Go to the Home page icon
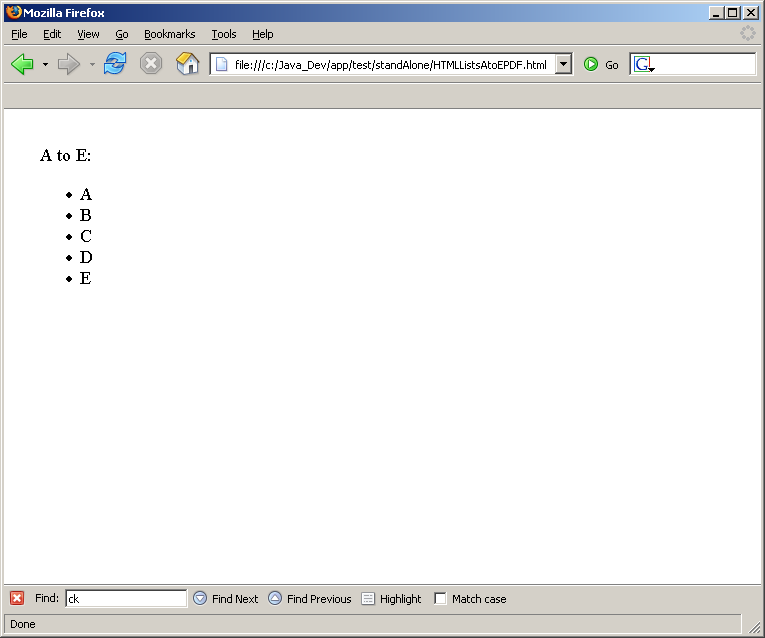 [x=188, y=64]
